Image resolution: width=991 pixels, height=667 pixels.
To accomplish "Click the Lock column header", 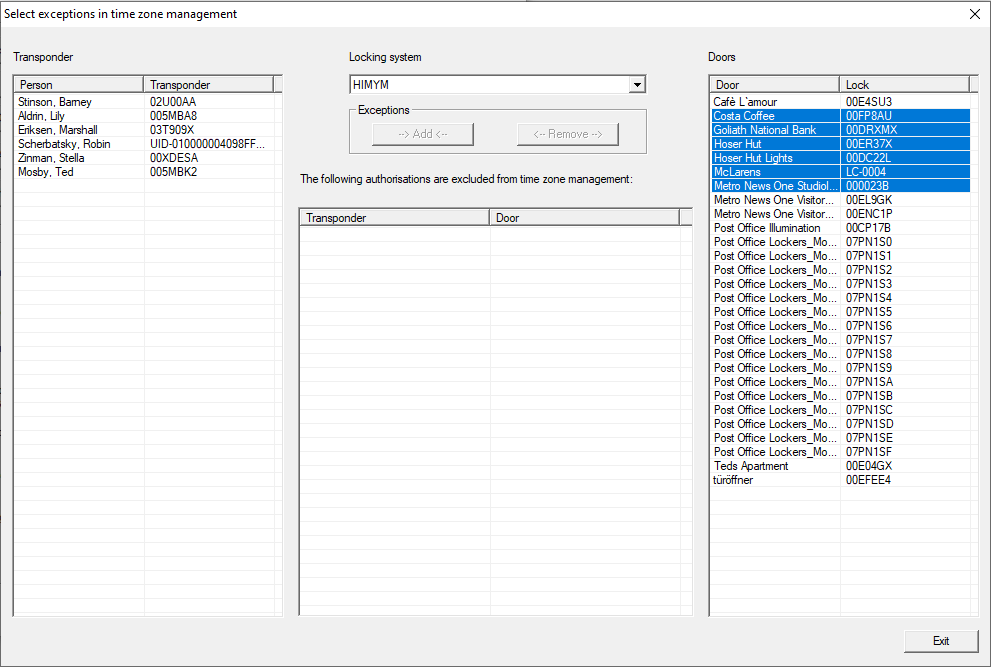I will coord(904,85).
